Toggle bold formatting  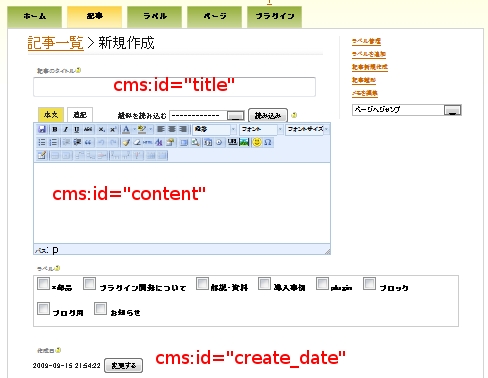55,129
